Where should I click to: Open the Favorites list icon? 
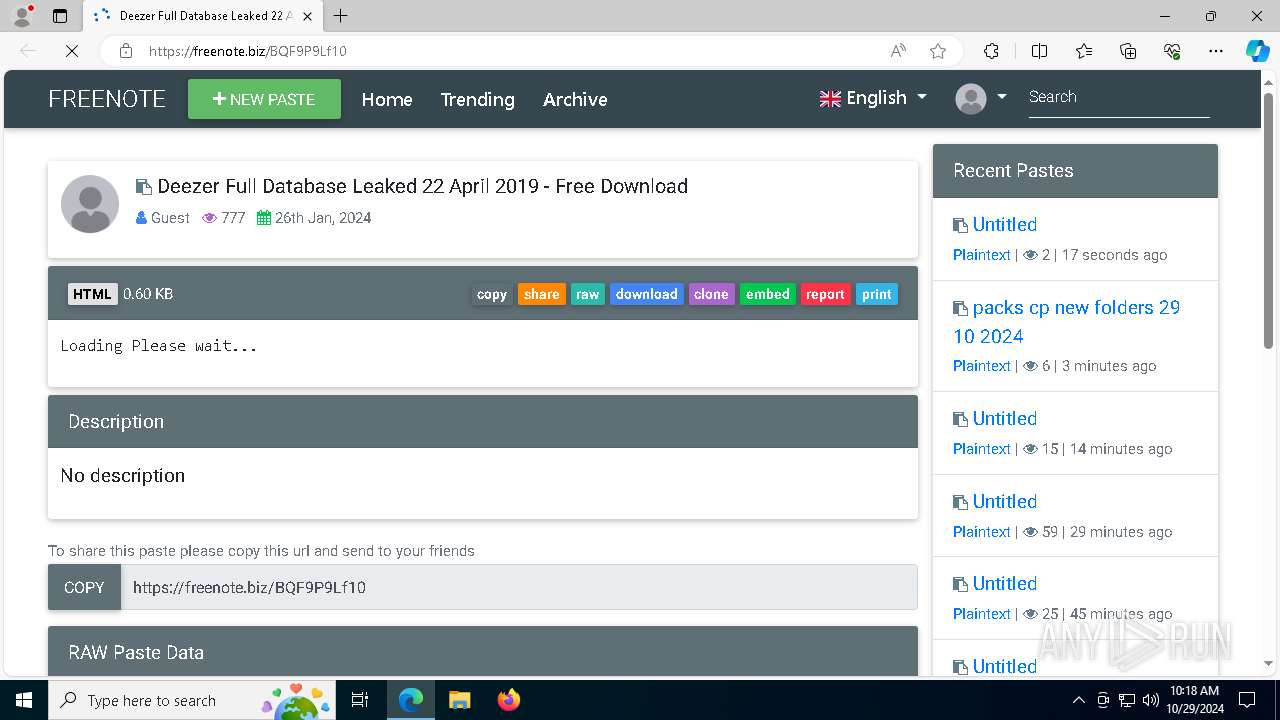click(x=1084, y=51)
